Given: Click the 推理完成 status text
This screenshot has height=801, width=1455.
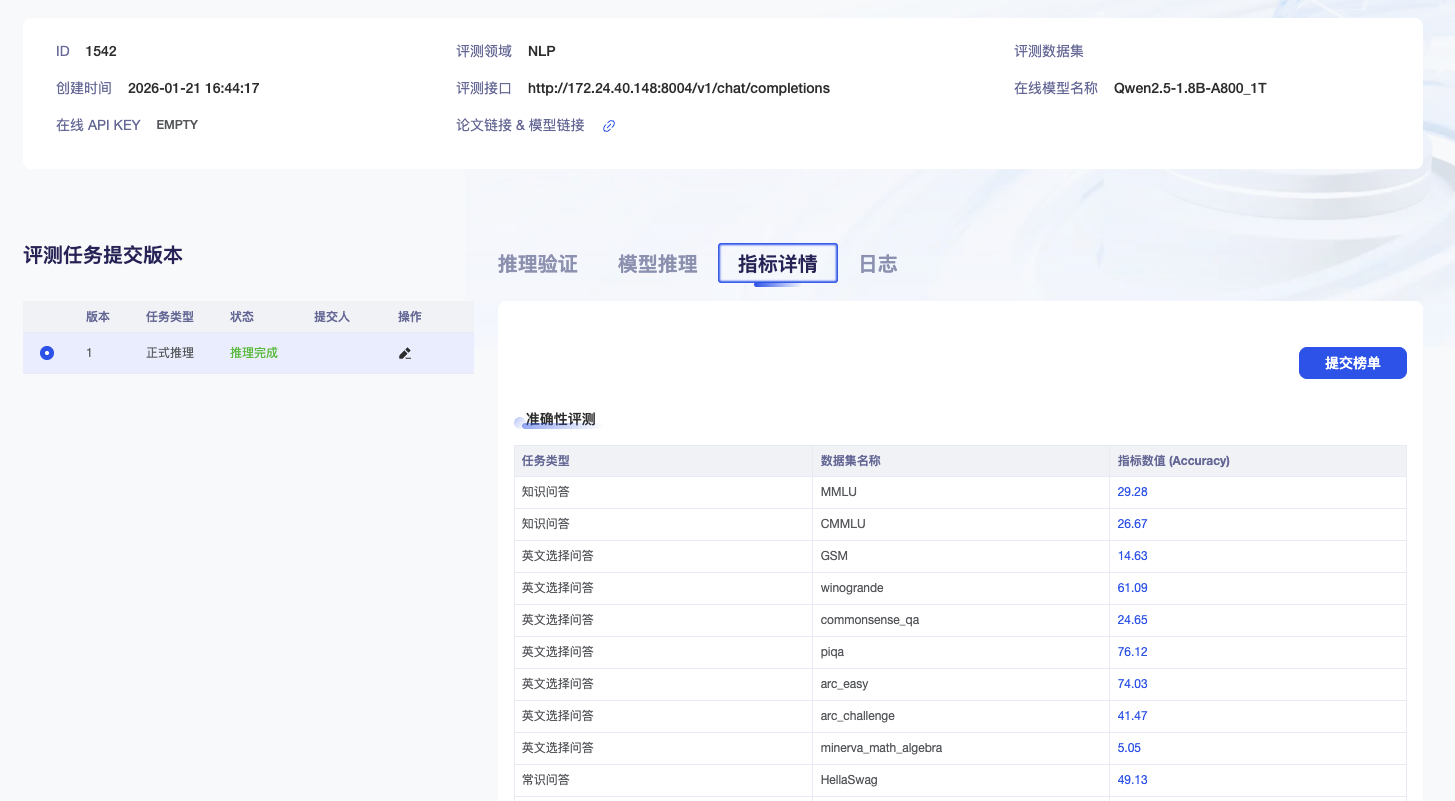Looking at the screenshot, I should point(253,353).
